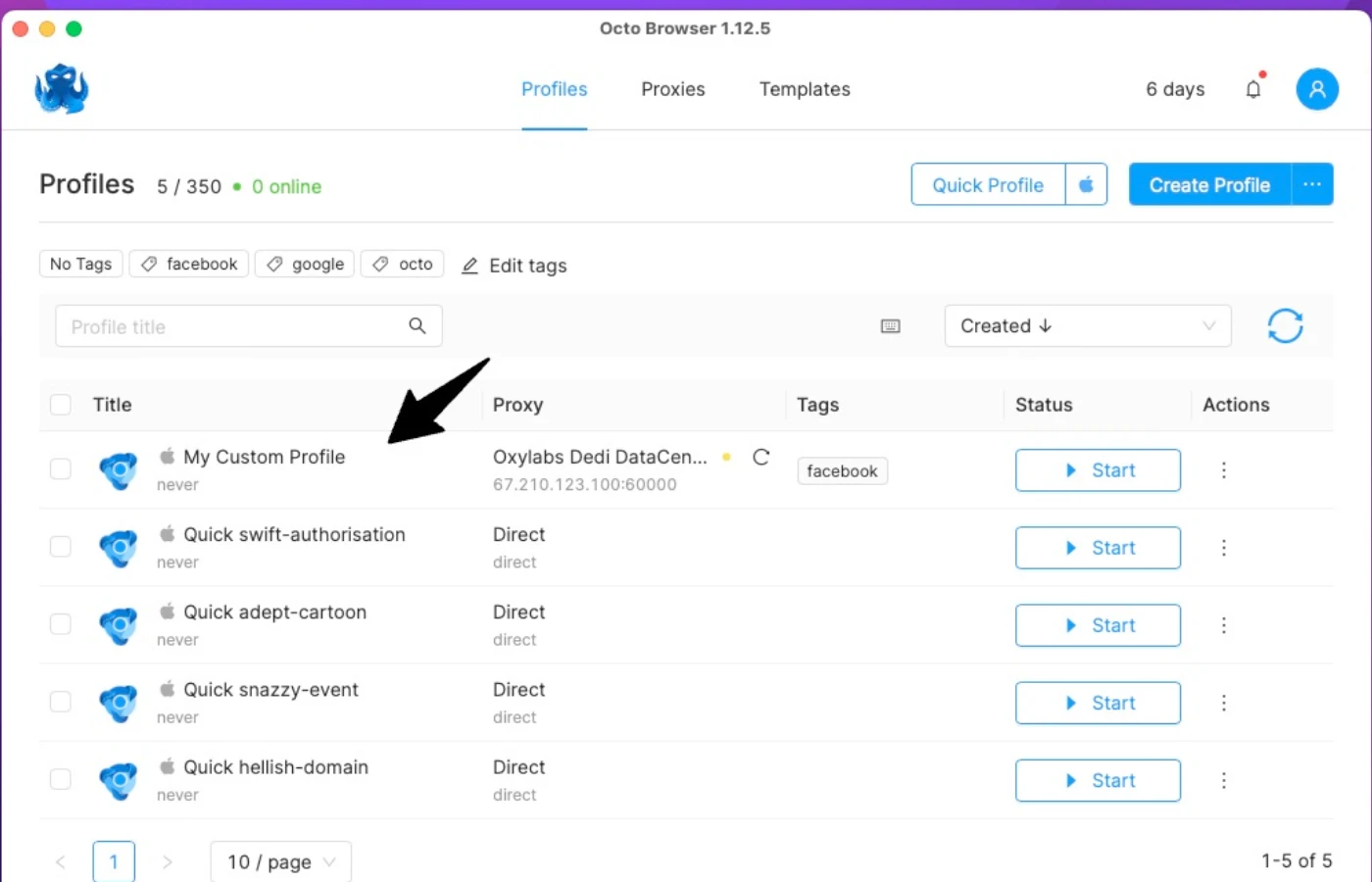
Task: Check the My Custom Profile row checkbox
Action: (x=60, y=468)
